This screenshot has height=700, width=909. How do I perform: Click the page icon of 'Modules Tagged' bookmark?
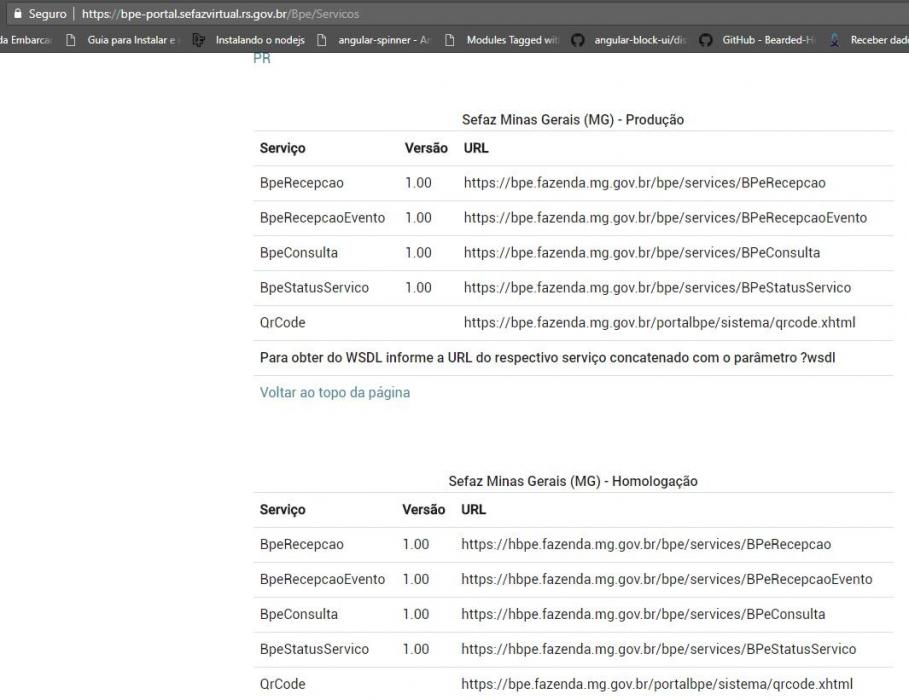(449, 40)
